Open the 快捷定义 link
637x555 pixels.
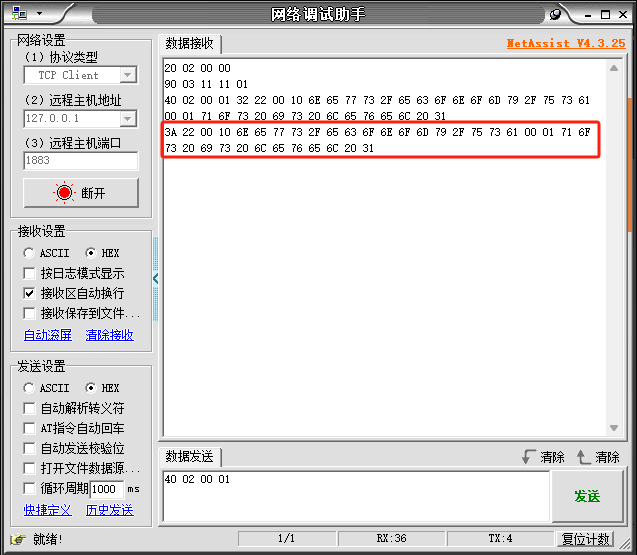coord(48,510)
